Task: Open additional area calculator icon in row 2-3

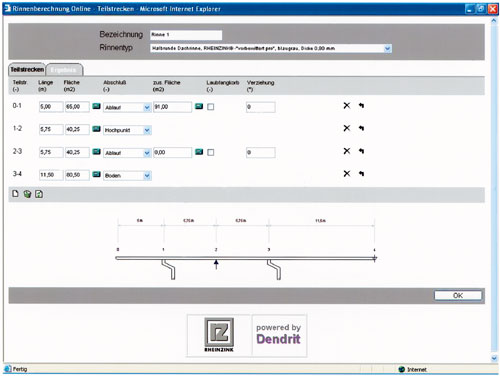Action: click(x=199, y=152)
